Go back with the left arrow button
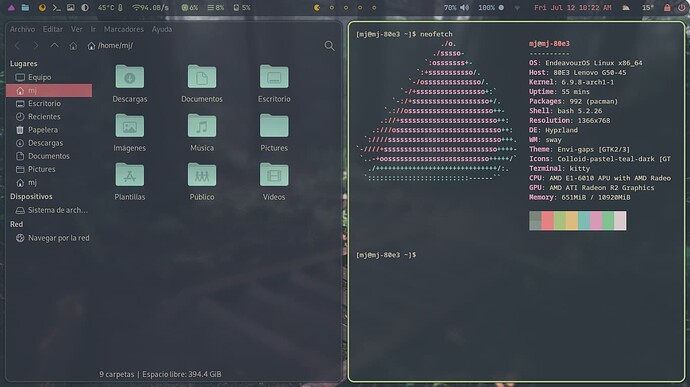 [18, 45]
